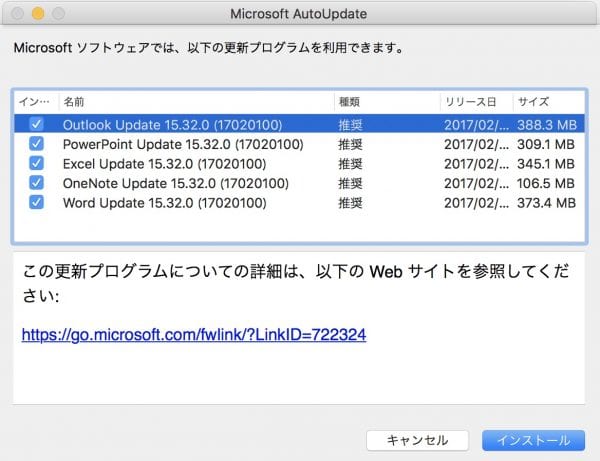Image resolution: width=600 pixels, height=461 pixels.
Task: Click the 373.4 MB size value
Action: (546, 203)
